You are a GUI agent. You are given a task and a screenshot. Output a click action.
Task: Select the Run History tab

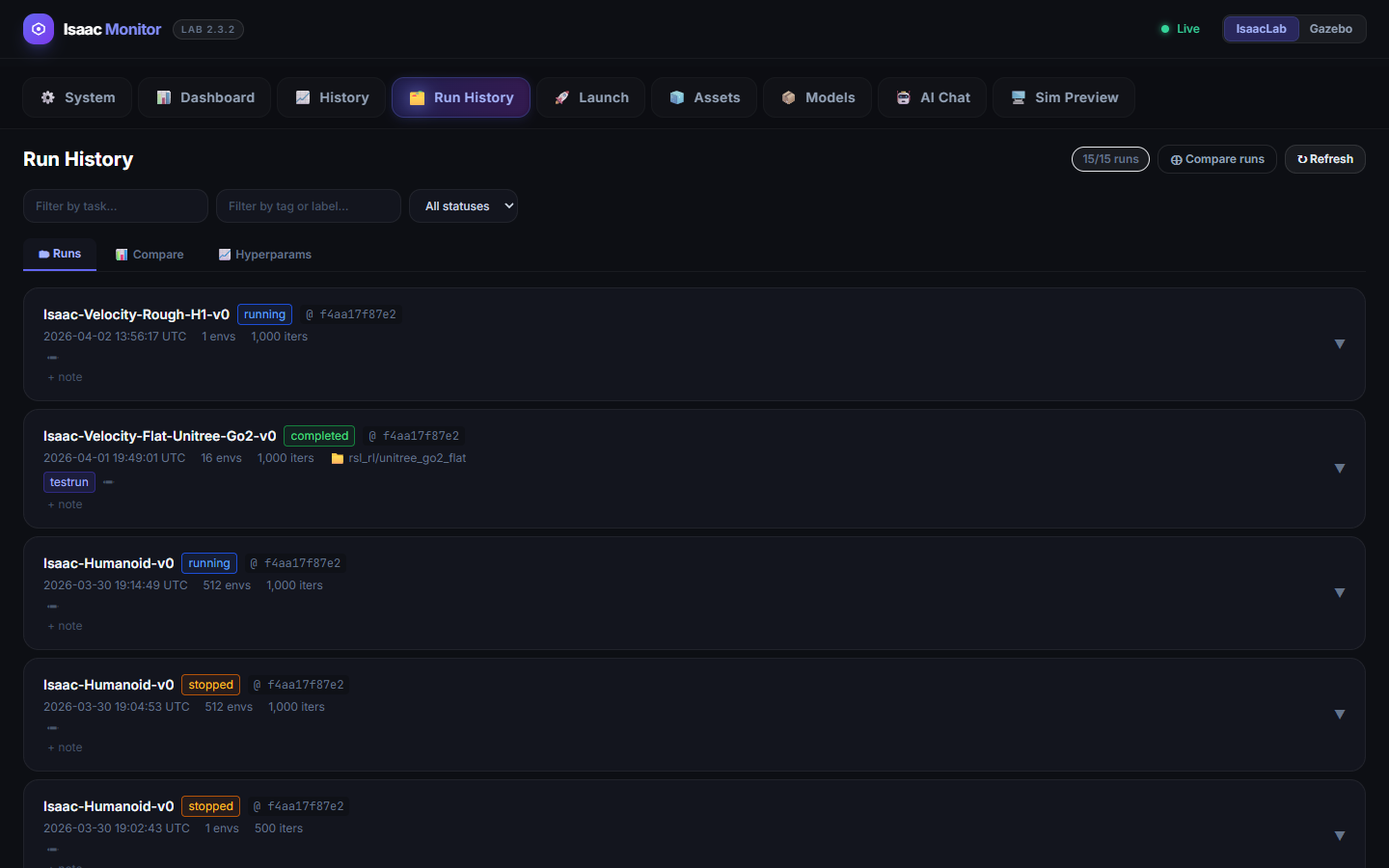(x=461, y=97)
